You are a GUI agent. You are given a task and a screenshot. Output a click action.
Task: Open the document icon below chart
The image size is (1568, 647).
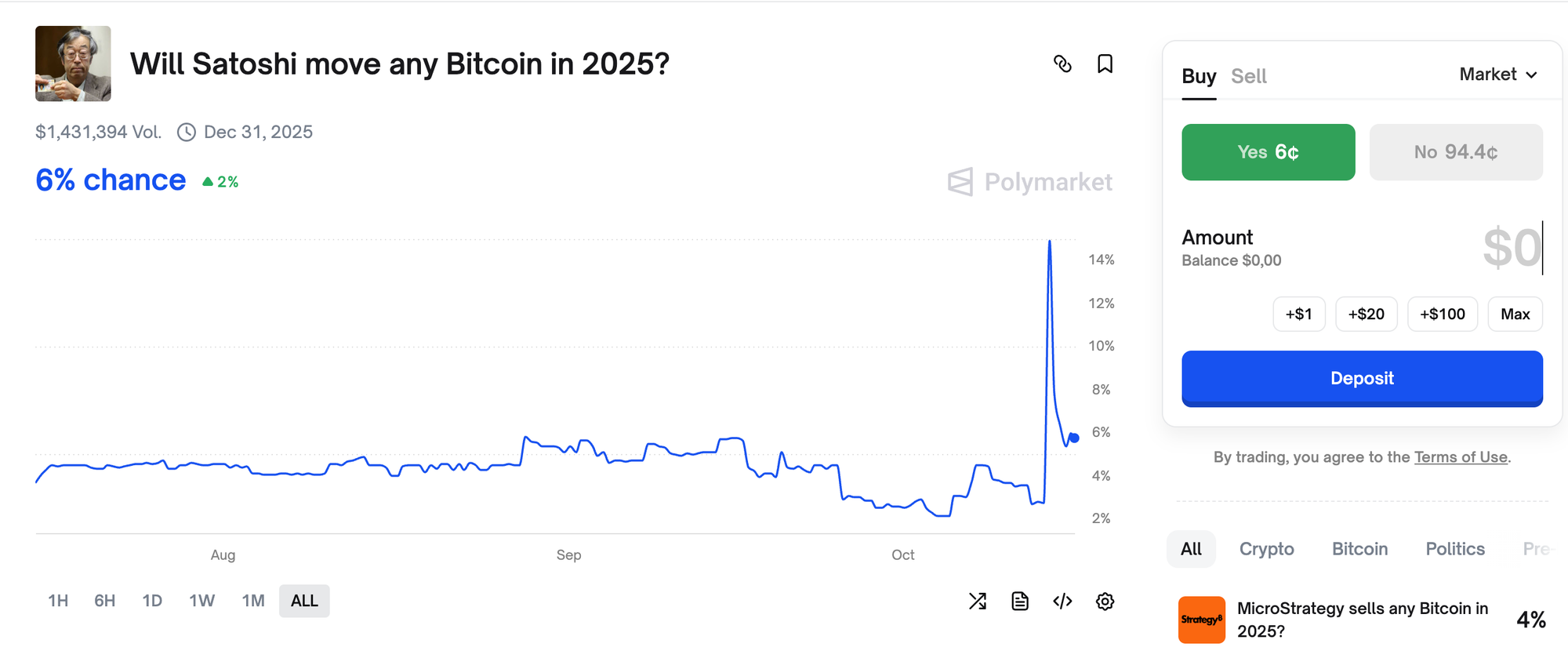point(1020,602)
